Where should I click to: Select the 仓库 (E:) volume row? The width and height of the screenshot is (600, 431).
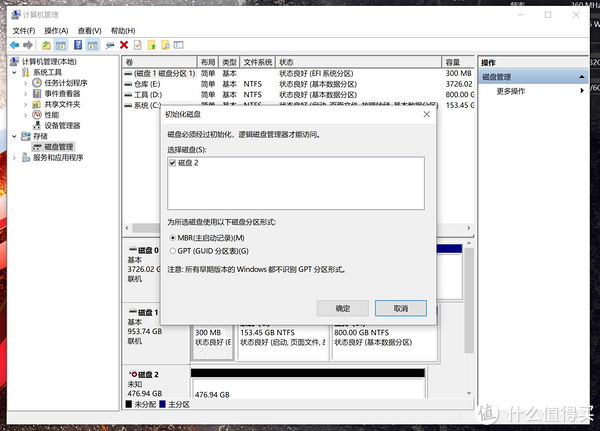[x=298, y=84]
